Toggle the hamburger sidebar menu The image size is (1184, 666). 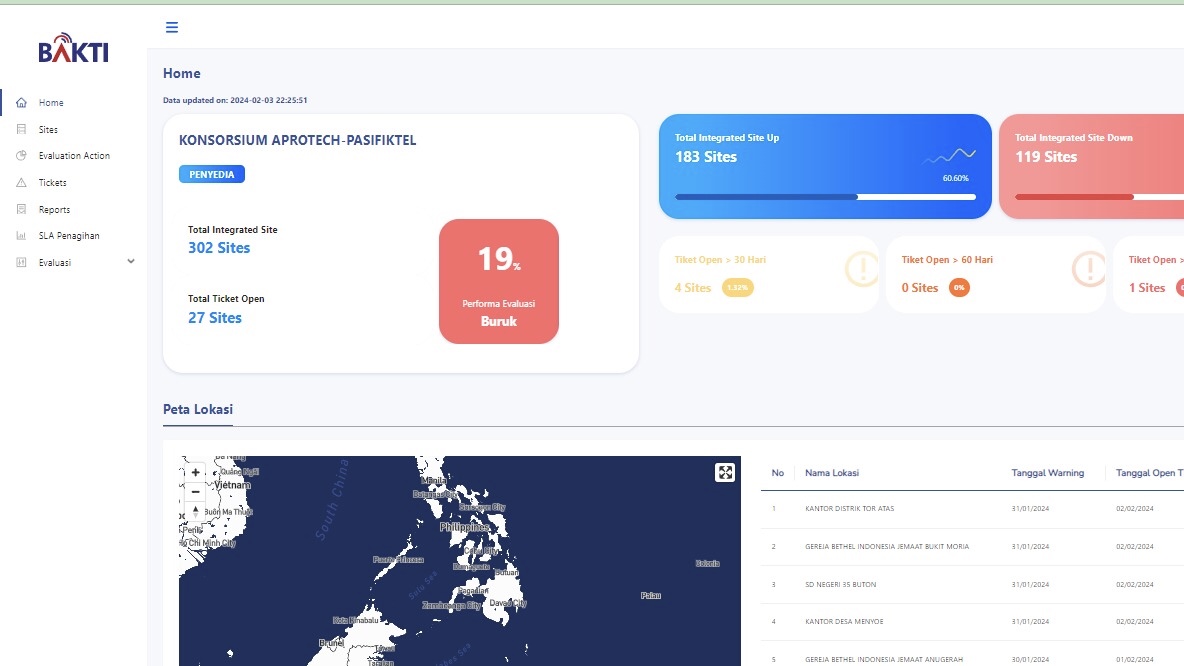(x=172, y=27)
